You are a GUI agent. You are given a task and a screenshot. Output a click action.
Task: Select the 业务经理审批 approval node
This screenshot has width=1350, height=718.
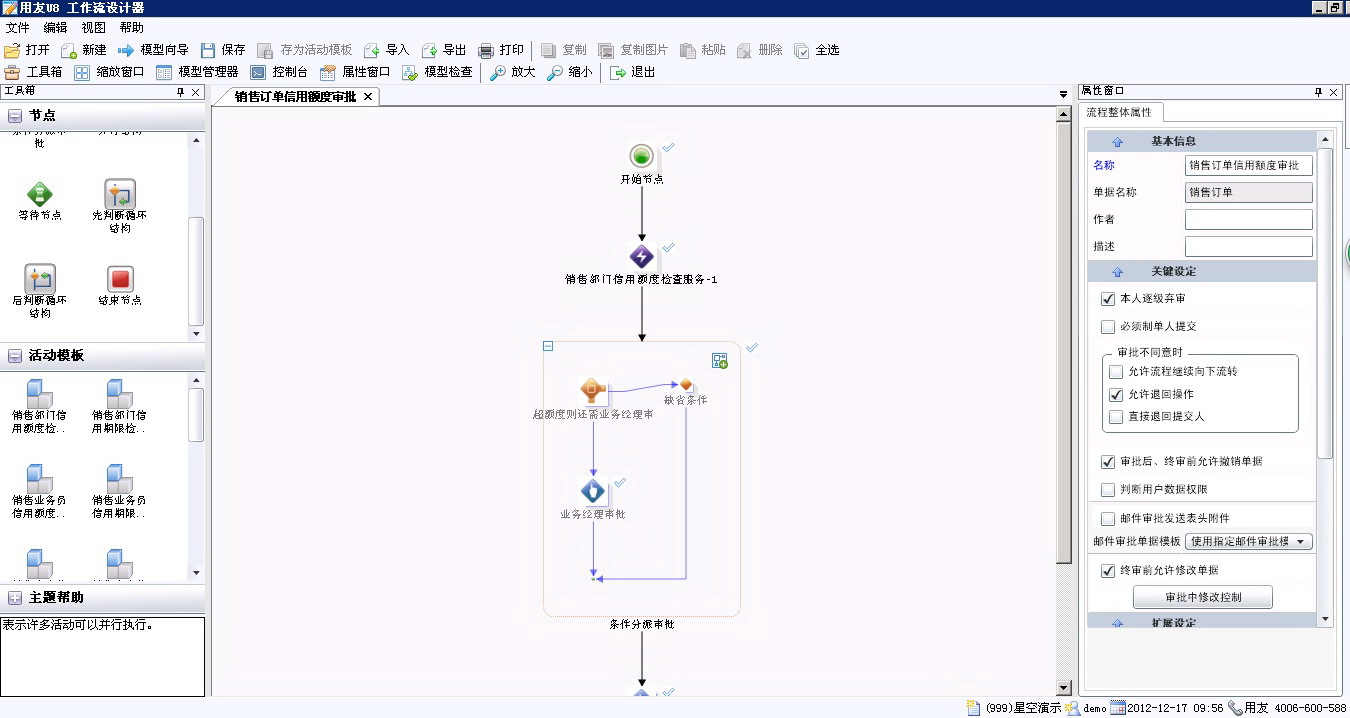[x=593, y=492]
